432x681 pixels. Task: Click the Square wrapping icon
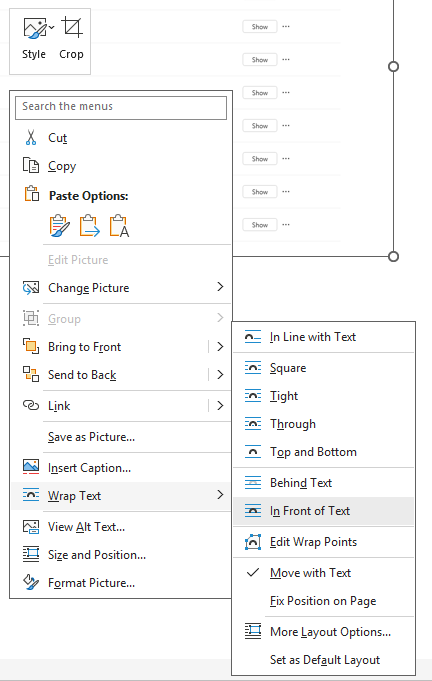tap(253, 368)
